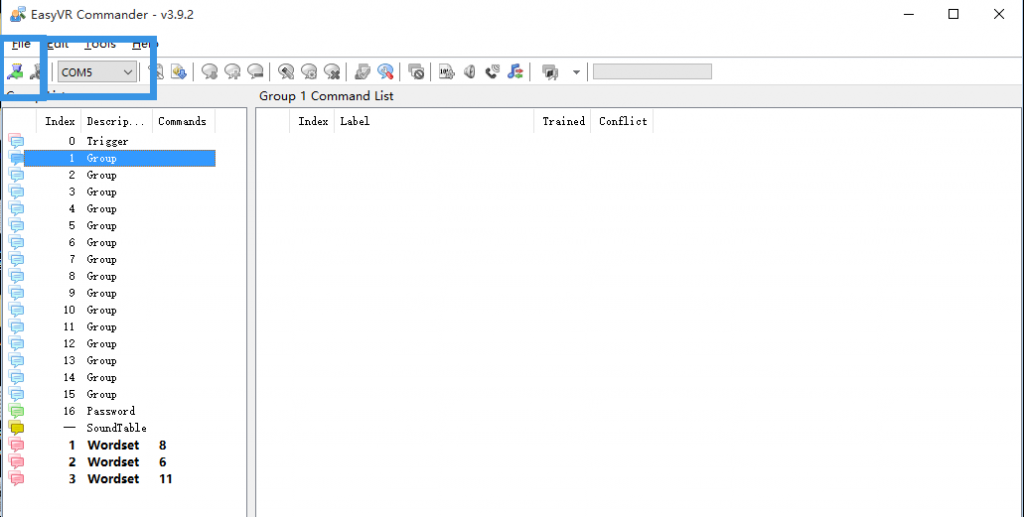Select the green Password bubble icon
This screenshot has height=517, width=1024.
pos(17,412)
